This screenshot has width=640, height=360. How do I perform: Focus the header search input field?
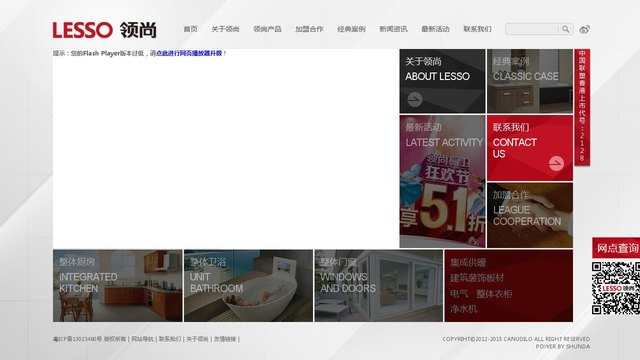point(532,29)
